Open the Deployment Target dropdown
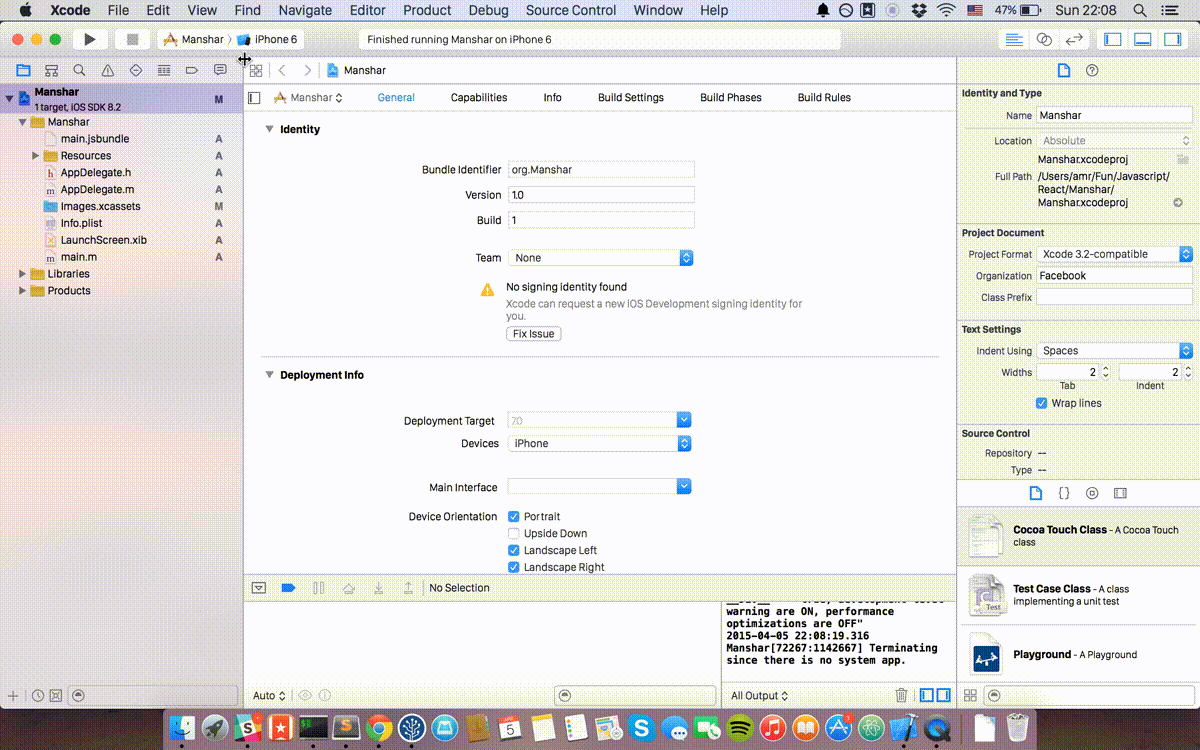This screenshot has width=1200, height=750. [684, 421]
